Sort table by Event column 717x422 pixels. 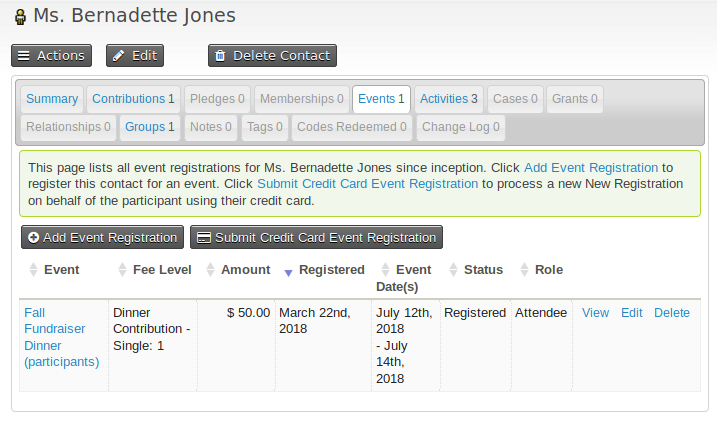61,270
